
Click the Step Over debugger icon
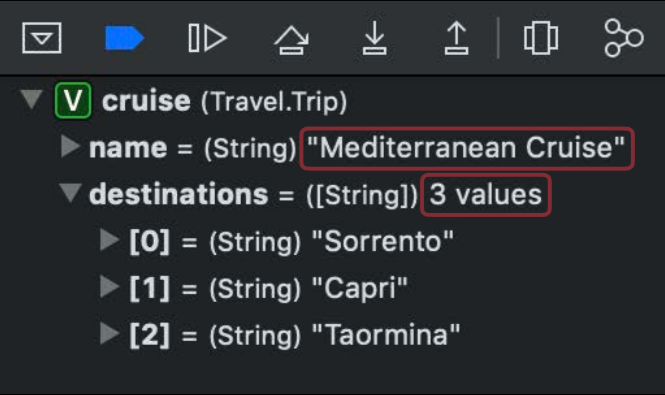point(291,40)
